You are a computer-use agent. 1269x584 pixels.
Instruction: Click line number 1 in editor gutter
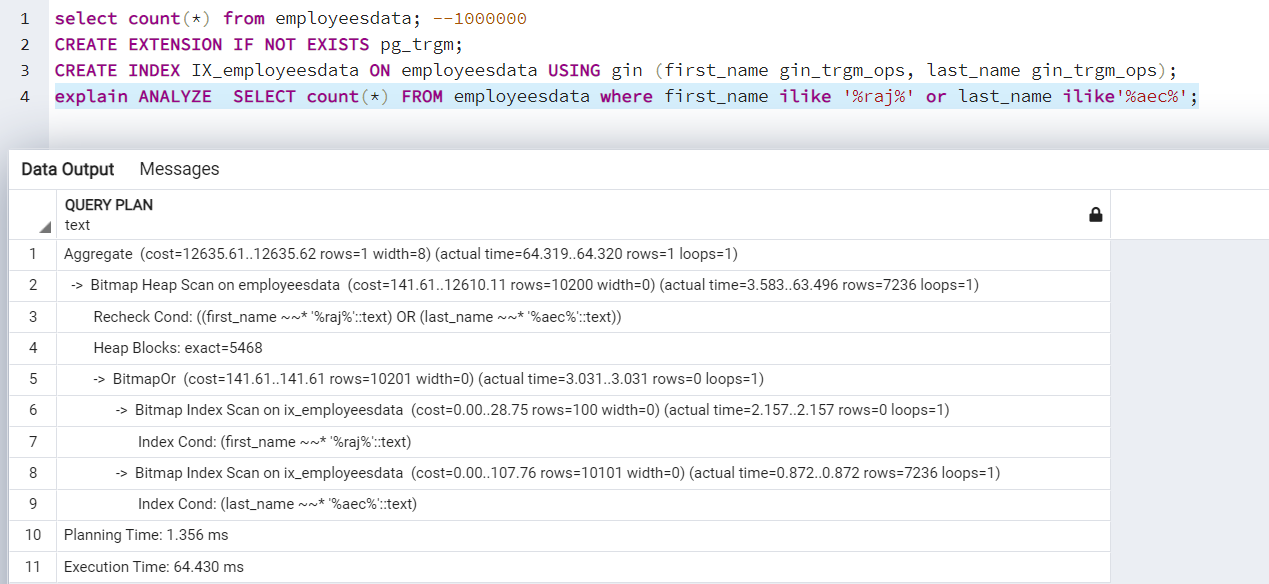[24, 17]
